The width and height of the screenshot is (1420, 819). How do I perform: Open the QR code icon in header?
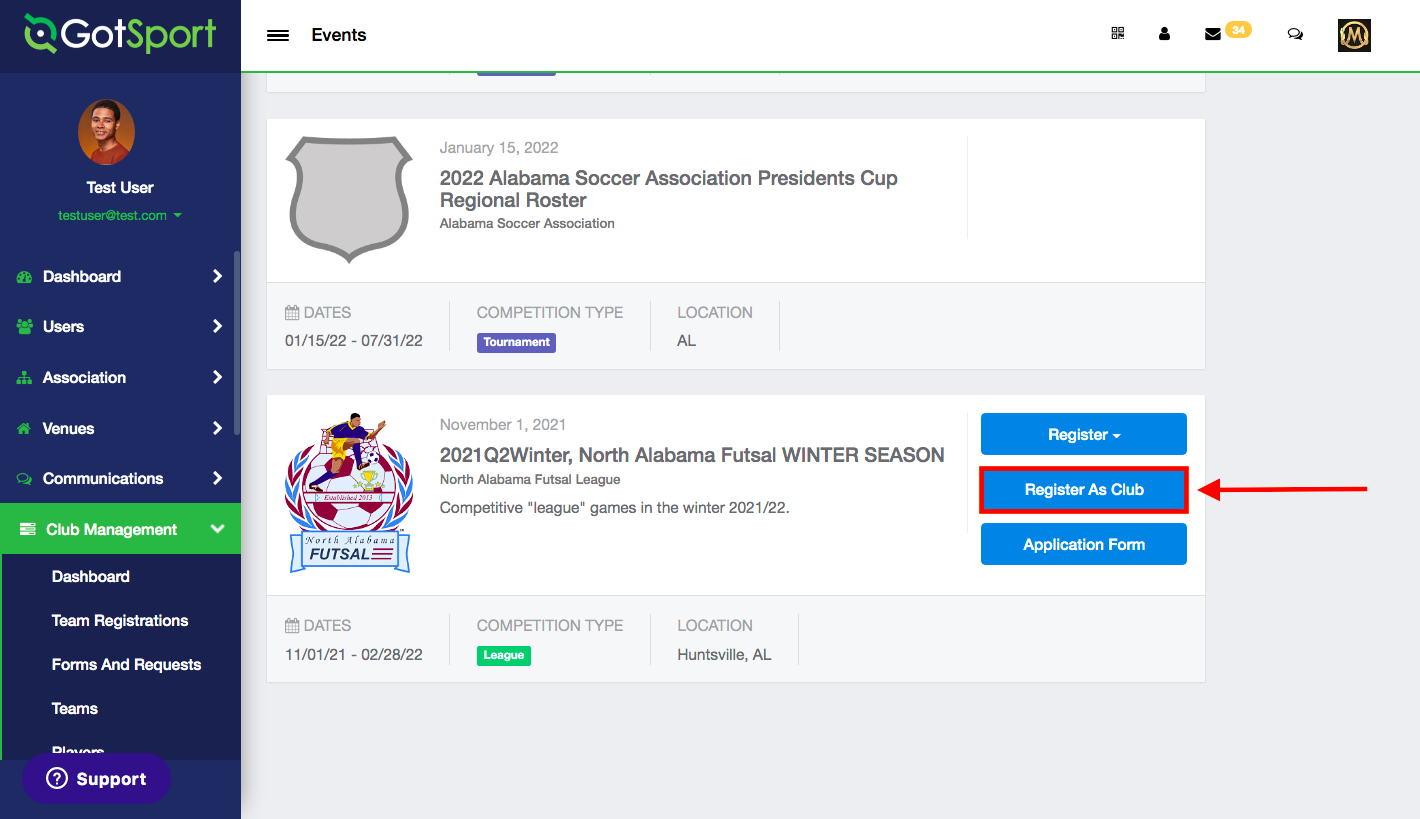click(1118, 33)
